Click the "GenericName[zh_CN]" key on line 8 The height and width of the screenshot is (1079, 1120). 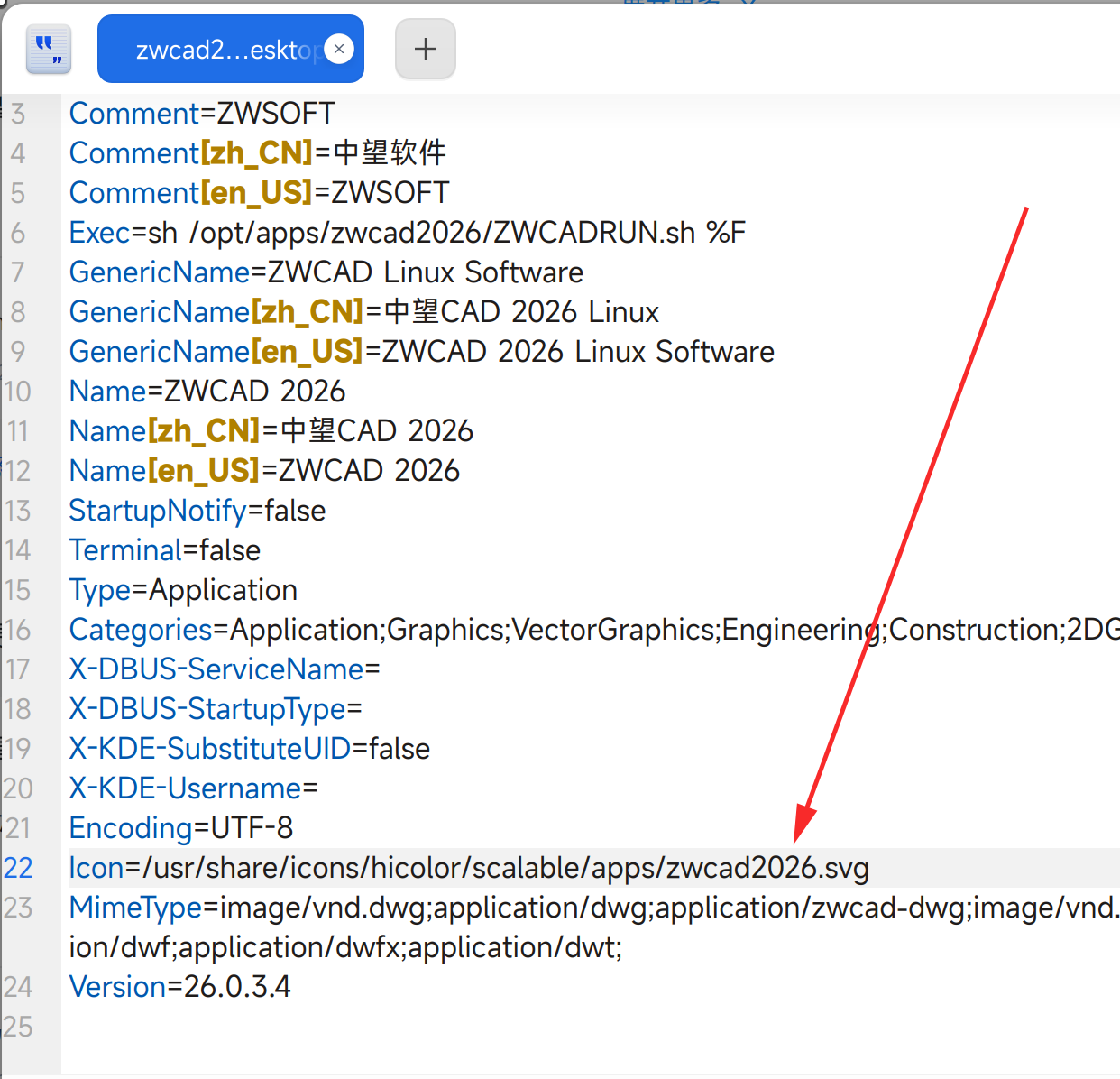click(x=216, y=312)
